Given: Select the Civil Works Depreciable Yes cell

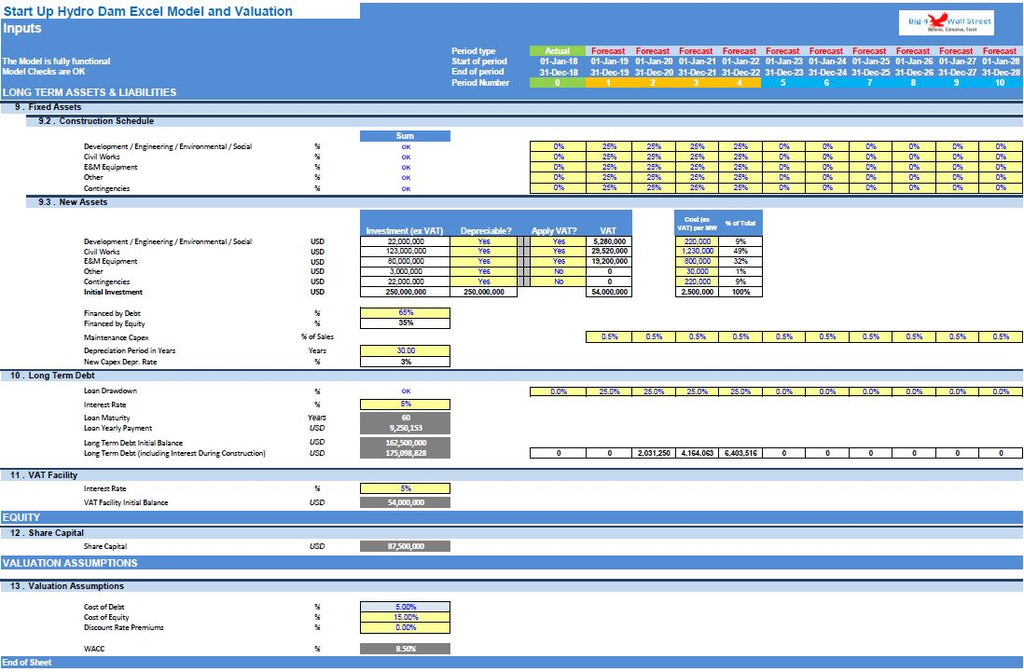Looking at the screenshot, I should click(x=483, y=252).
